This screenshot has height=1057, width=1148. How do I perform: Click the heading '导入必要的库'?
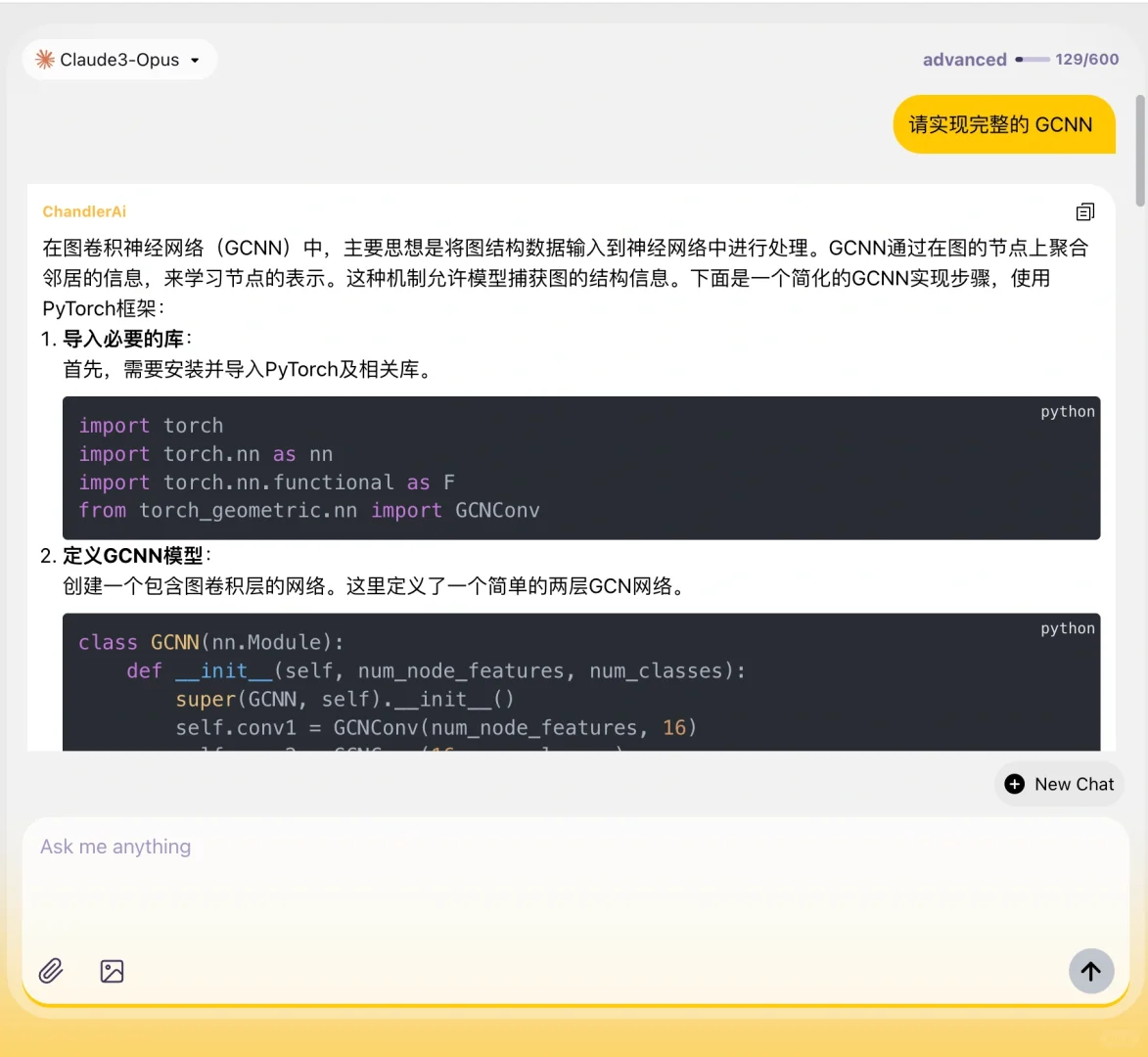click(123, 339)
